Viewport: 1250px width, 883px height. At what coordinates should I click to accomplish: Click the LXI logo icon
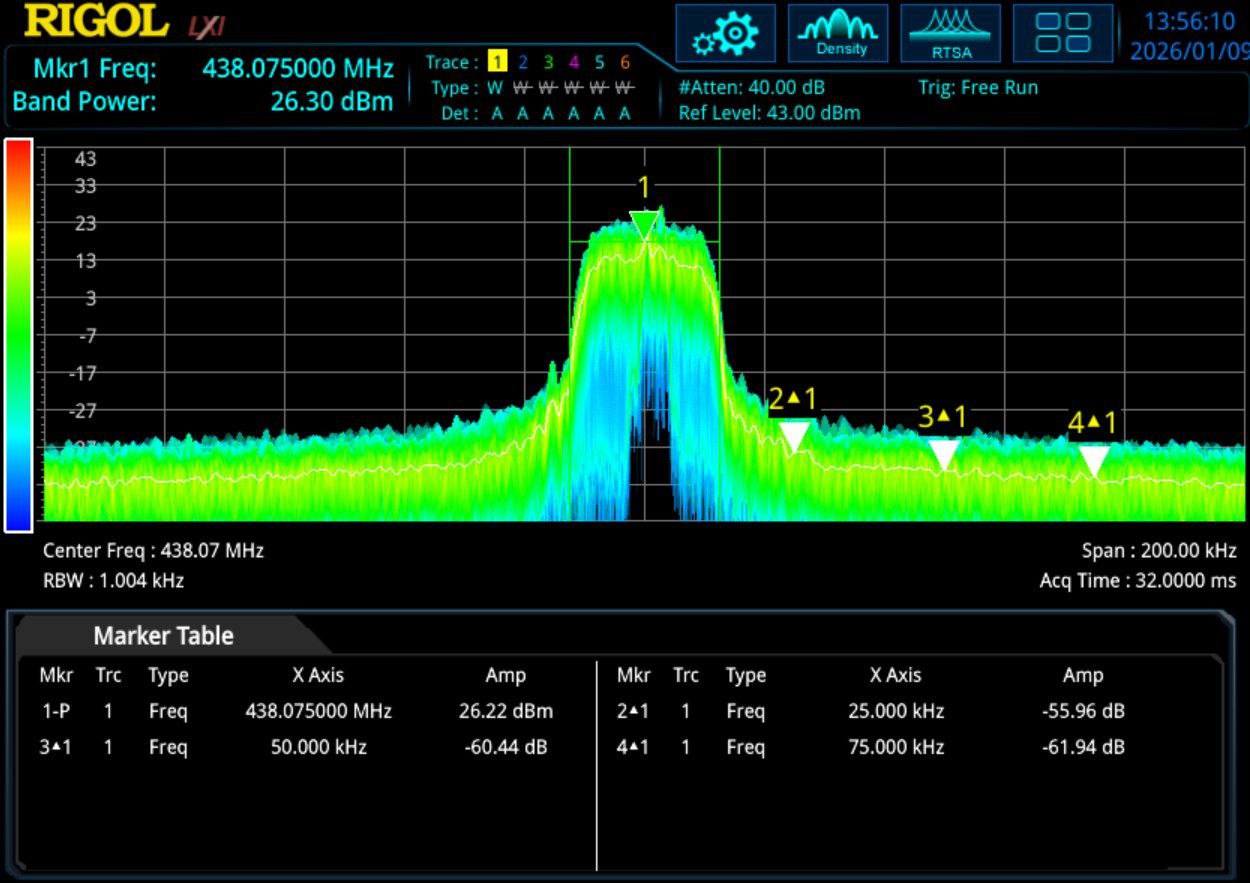(x=208, y=27)
